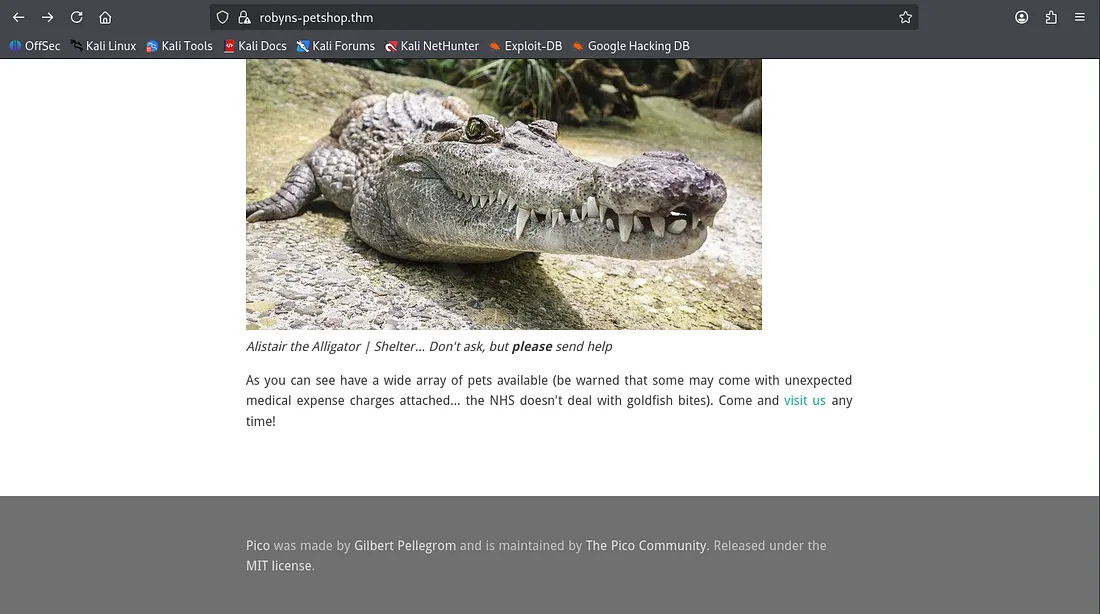
Task: Reload the page with the refresh icon
Action: pyautogui.click(x=76, y=17)
